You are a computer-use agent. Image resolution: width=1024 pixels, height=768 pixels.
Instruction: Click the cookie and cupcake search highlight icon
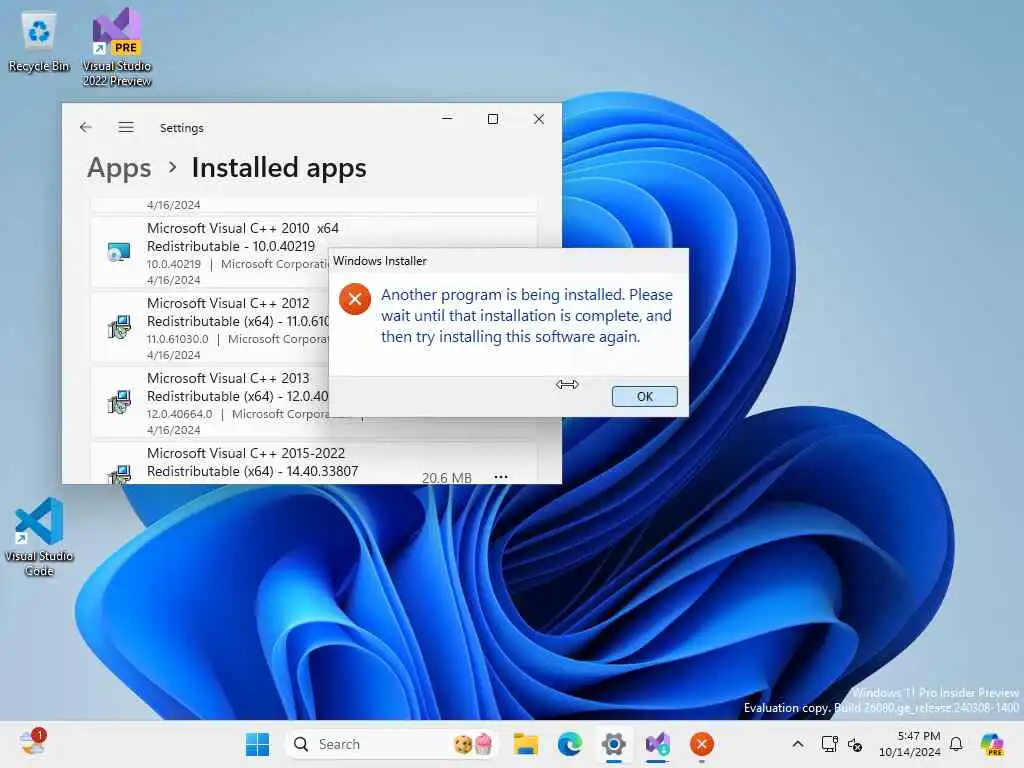tap(473, 744)
